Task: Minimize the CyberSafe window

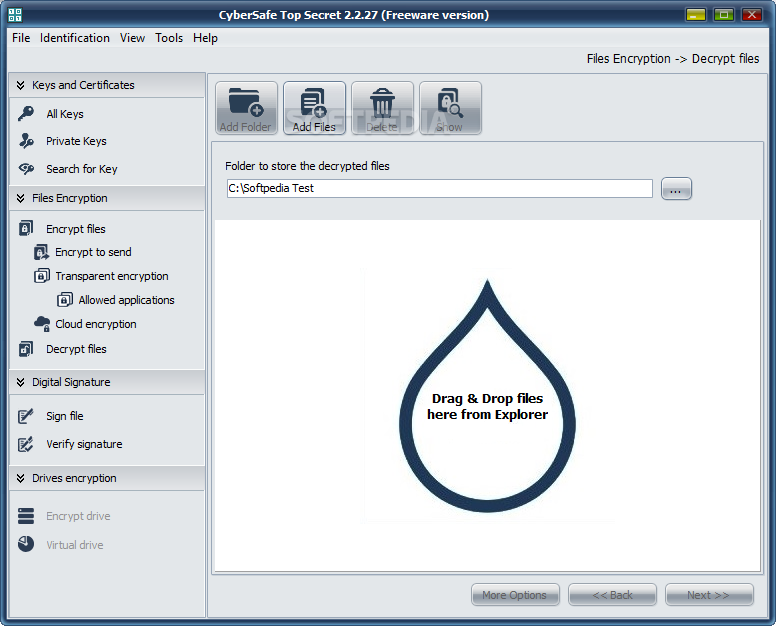Action: 695,15
